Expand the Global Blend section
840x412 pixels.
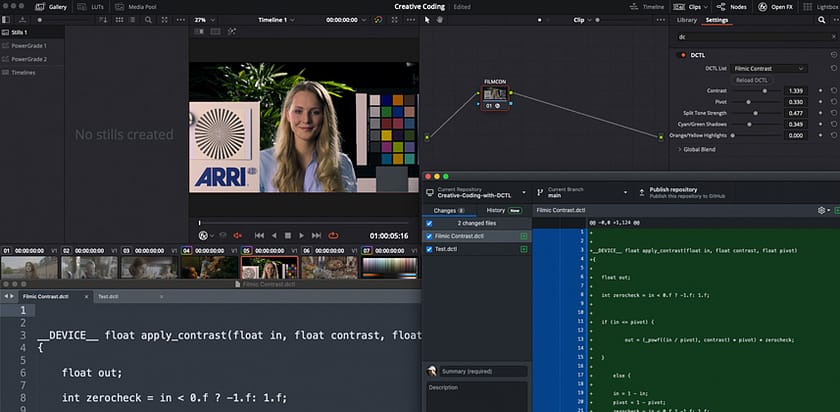pos(697,149)
